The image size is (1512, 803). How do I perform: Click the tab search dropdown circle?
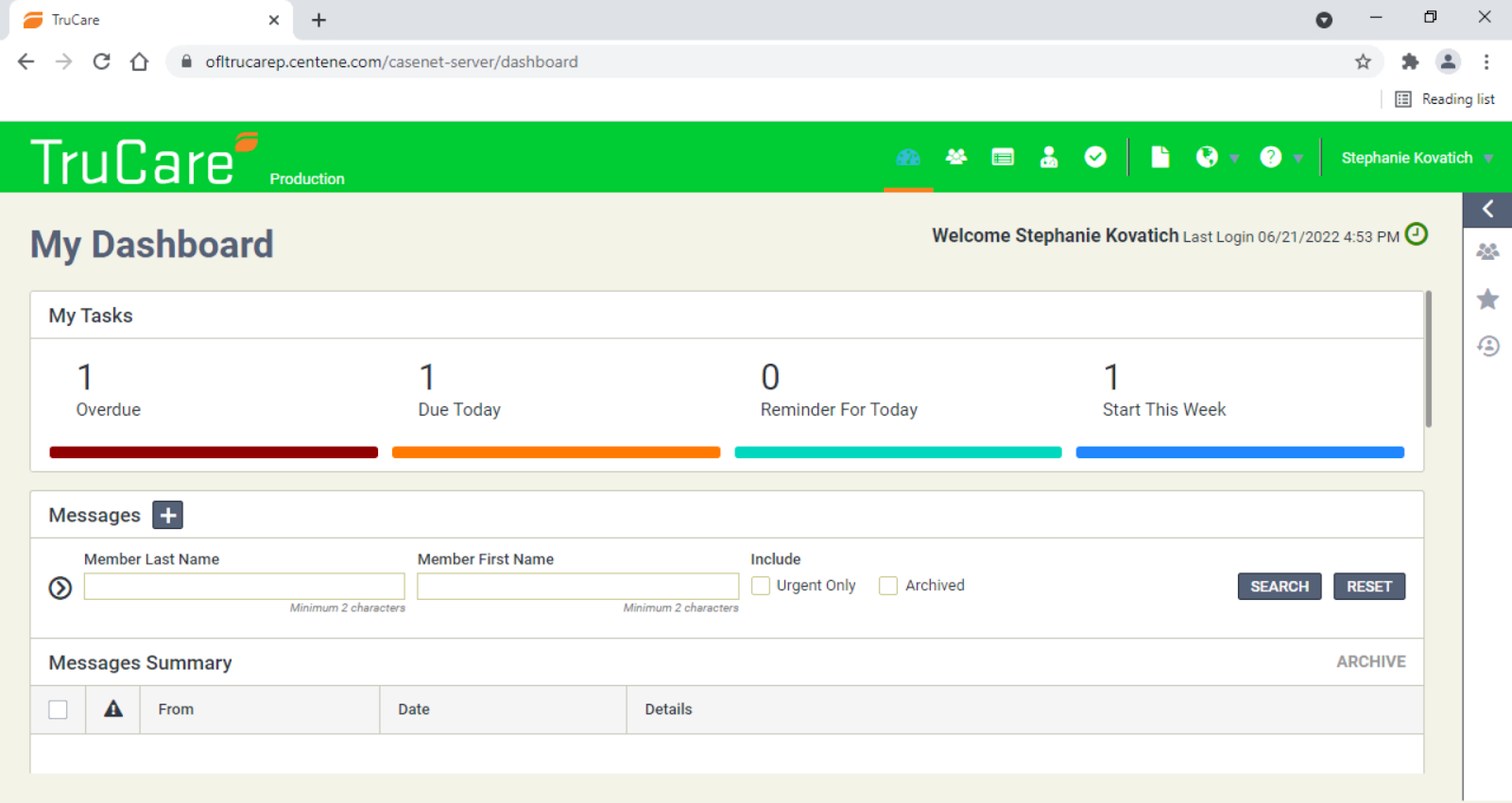tap(1324, 20)
